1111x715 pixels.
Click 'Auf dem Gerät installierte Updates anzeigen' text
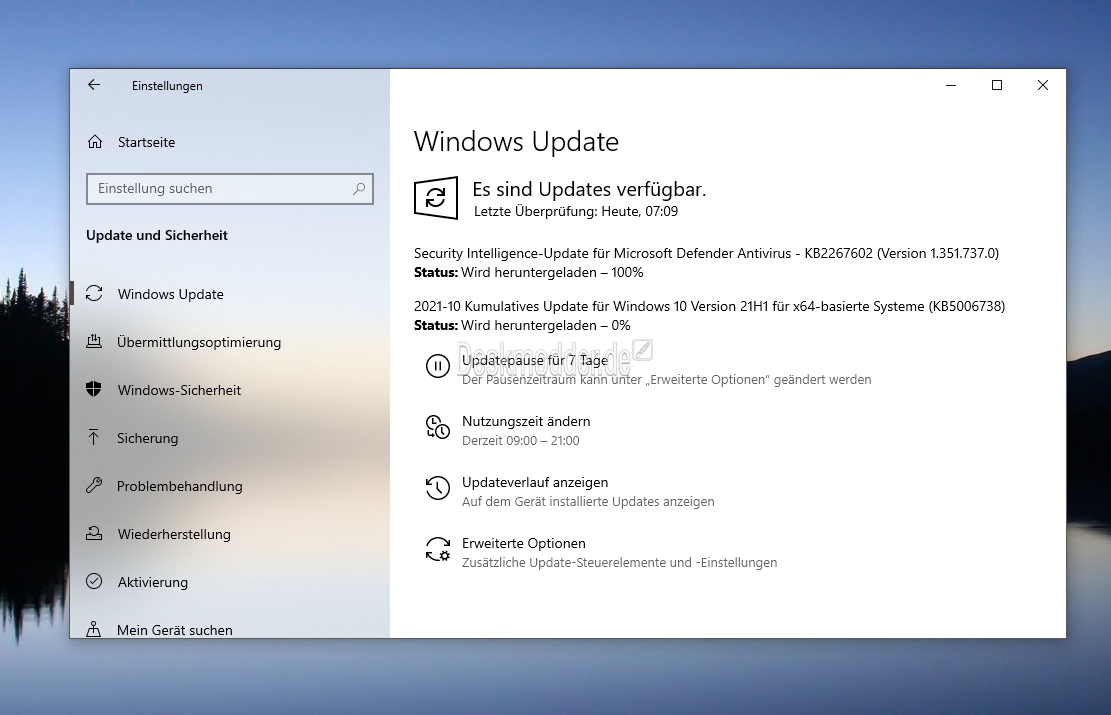(x=588, y=501)
